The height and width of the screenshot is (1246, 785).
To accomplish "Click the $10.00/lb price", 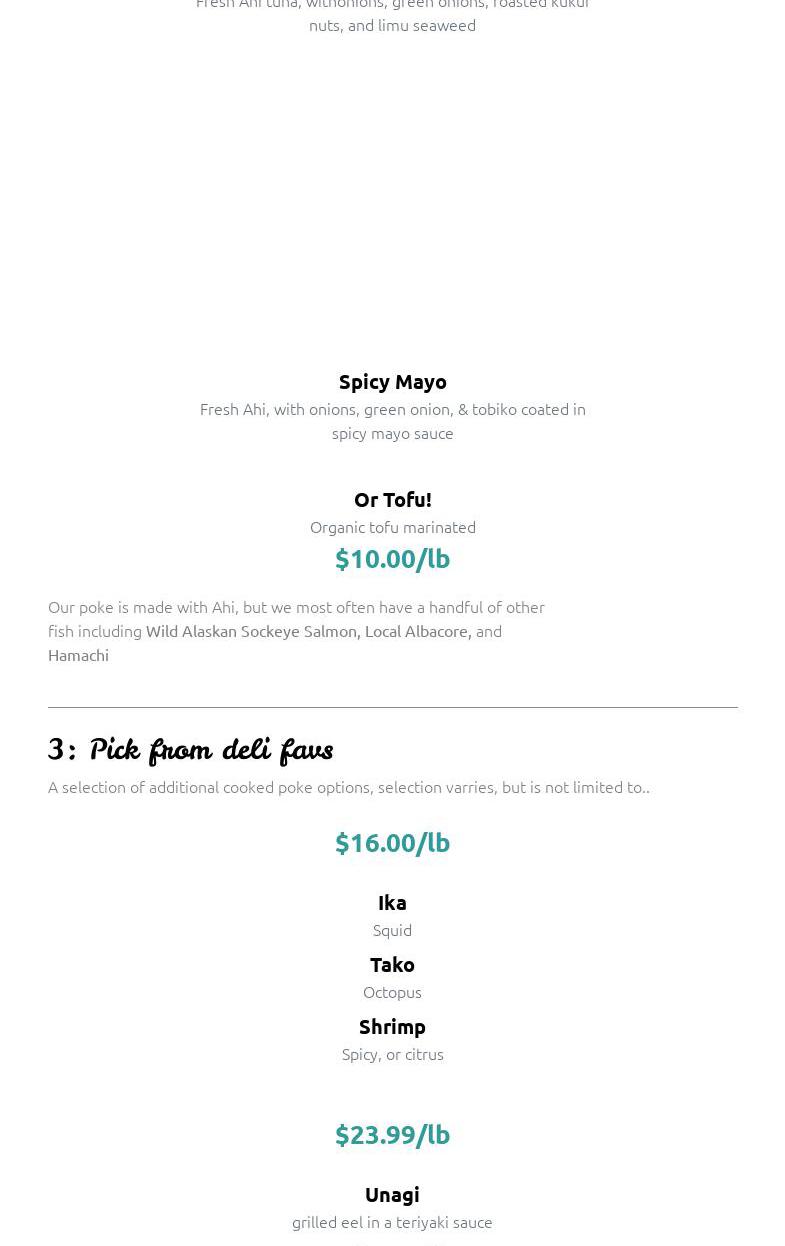I will (x=392, y=558).
